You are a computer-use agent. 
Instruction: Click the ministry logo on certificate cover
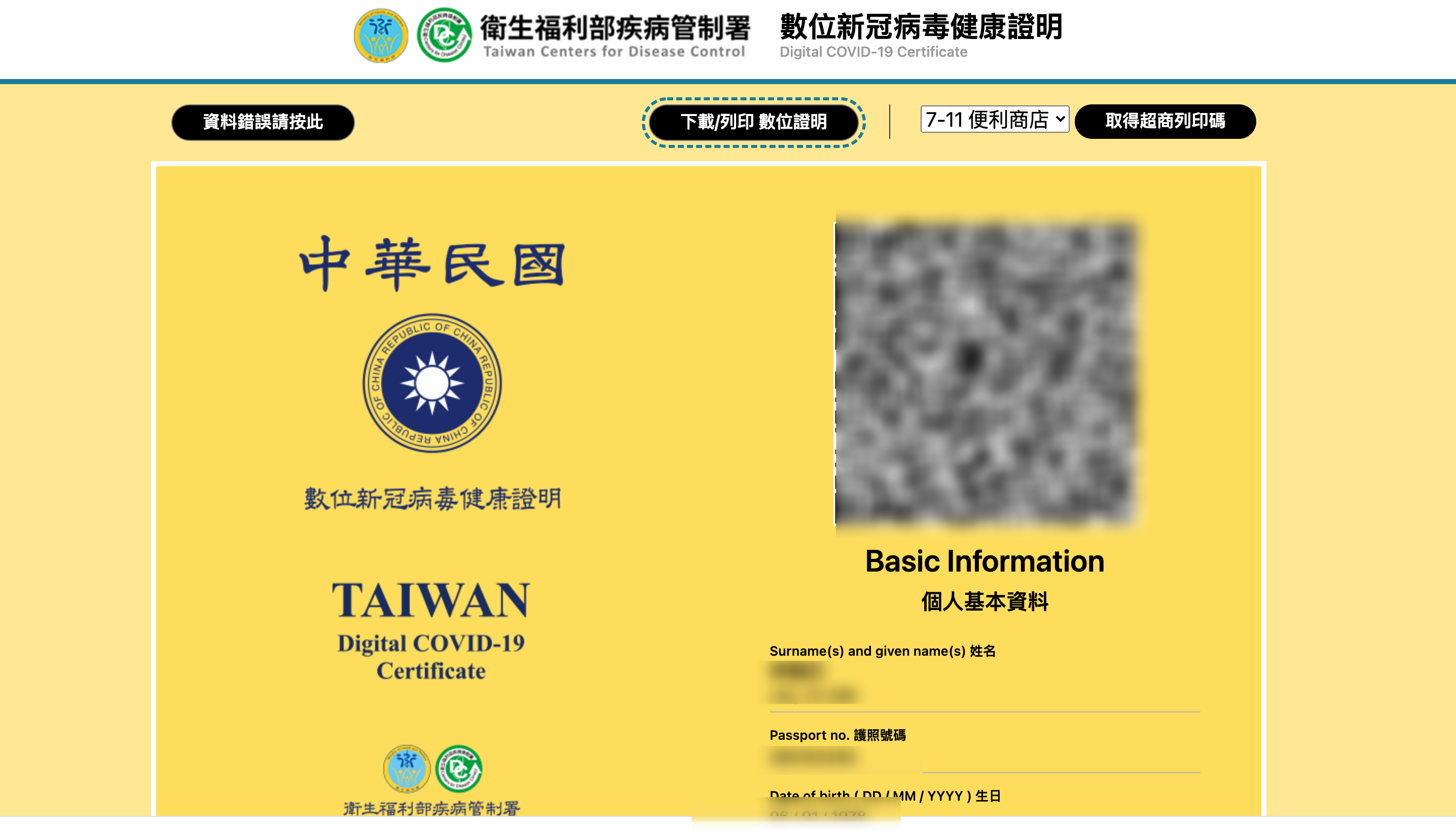(407, 769)
